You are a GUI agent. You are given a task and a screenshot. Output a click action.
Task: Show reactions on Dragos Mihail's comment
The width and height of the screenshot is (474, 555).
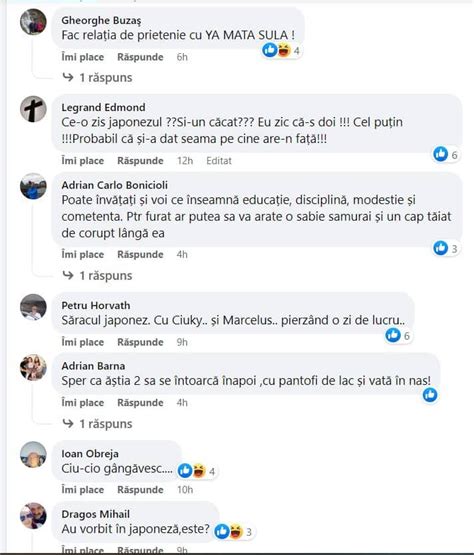(234, 531)
